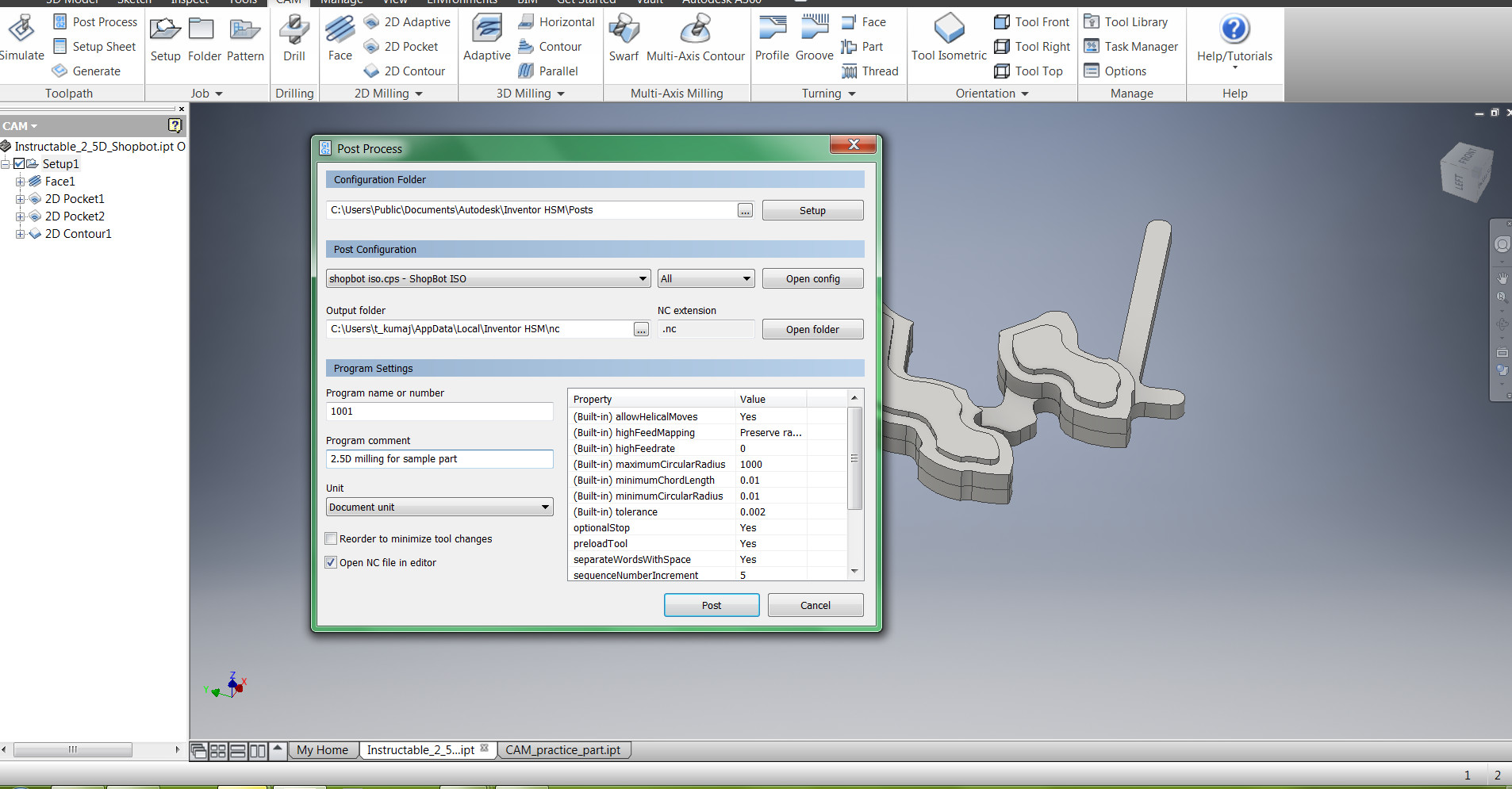Select the Instructable_2_5...ipt document tab
1512x789 pixels.
click(x=420, y=749)
